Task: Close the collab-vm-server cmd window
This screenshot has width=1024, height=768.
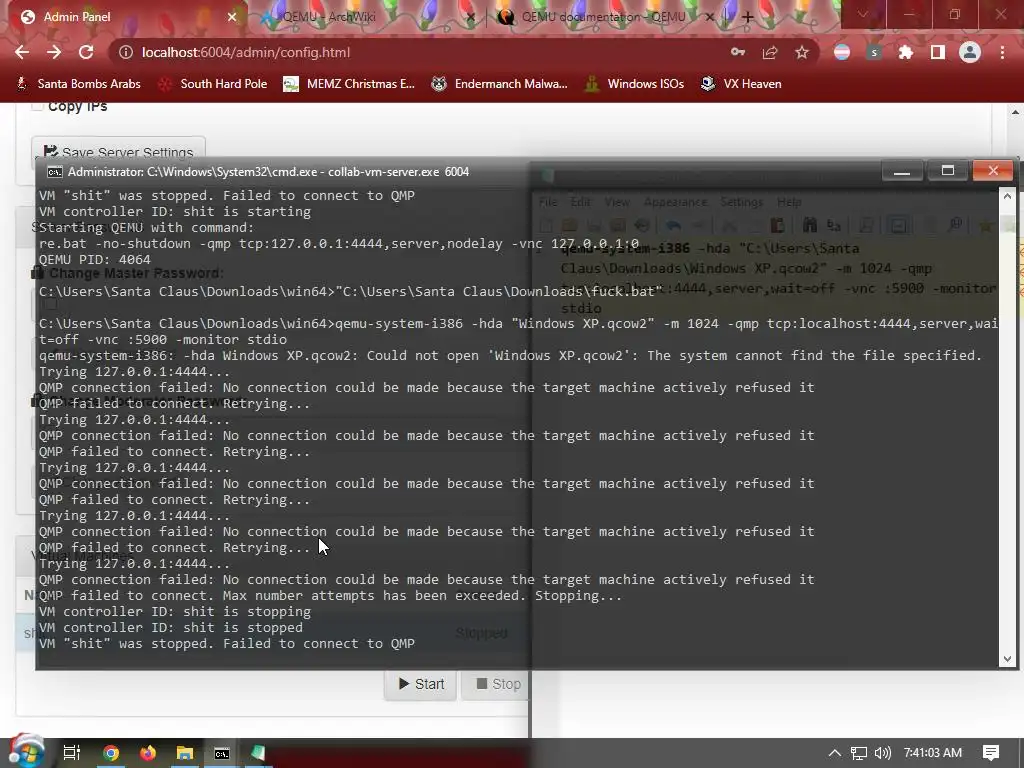Action: 993,171
